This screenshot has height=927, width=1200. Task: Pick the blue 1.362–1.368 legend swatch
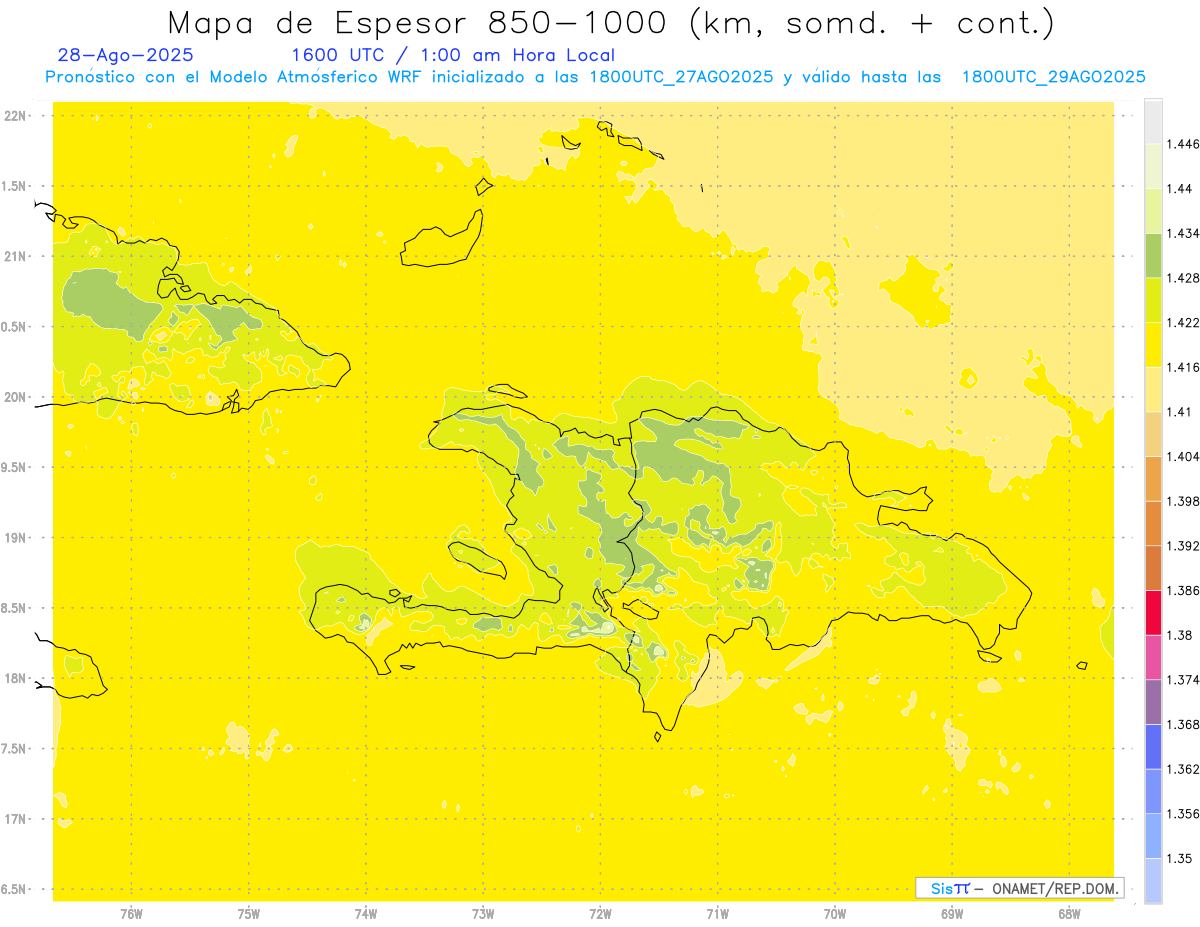pyautogui.click(x=1153, y=747)
